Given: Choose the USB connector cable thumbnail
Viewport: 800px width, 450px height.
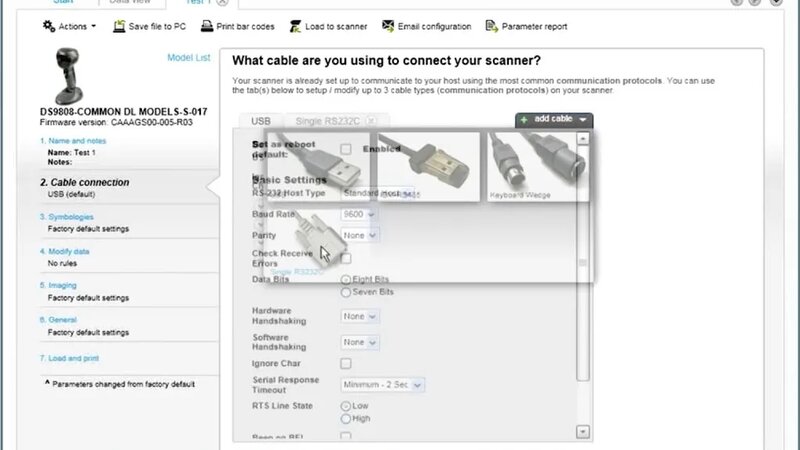Looking at the screenshot, I should coord(318,166).
